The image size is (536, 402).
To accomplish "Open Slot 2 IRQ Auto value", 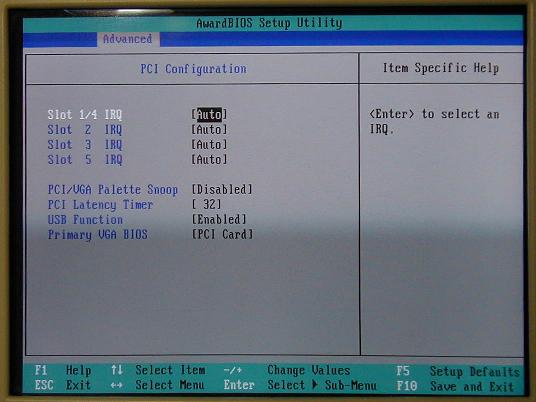I will point(209,130).
